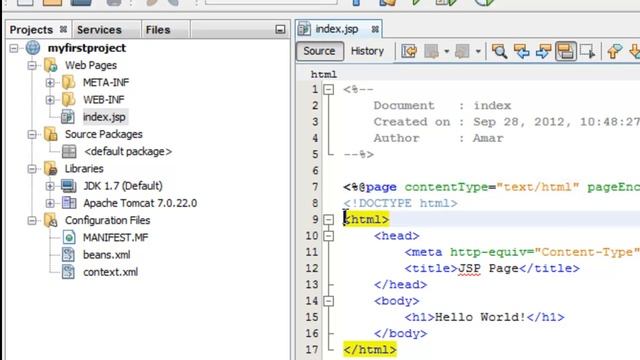640x360 pixels.
Task: Expand the META-INF folder node
Action: (50, 82)
